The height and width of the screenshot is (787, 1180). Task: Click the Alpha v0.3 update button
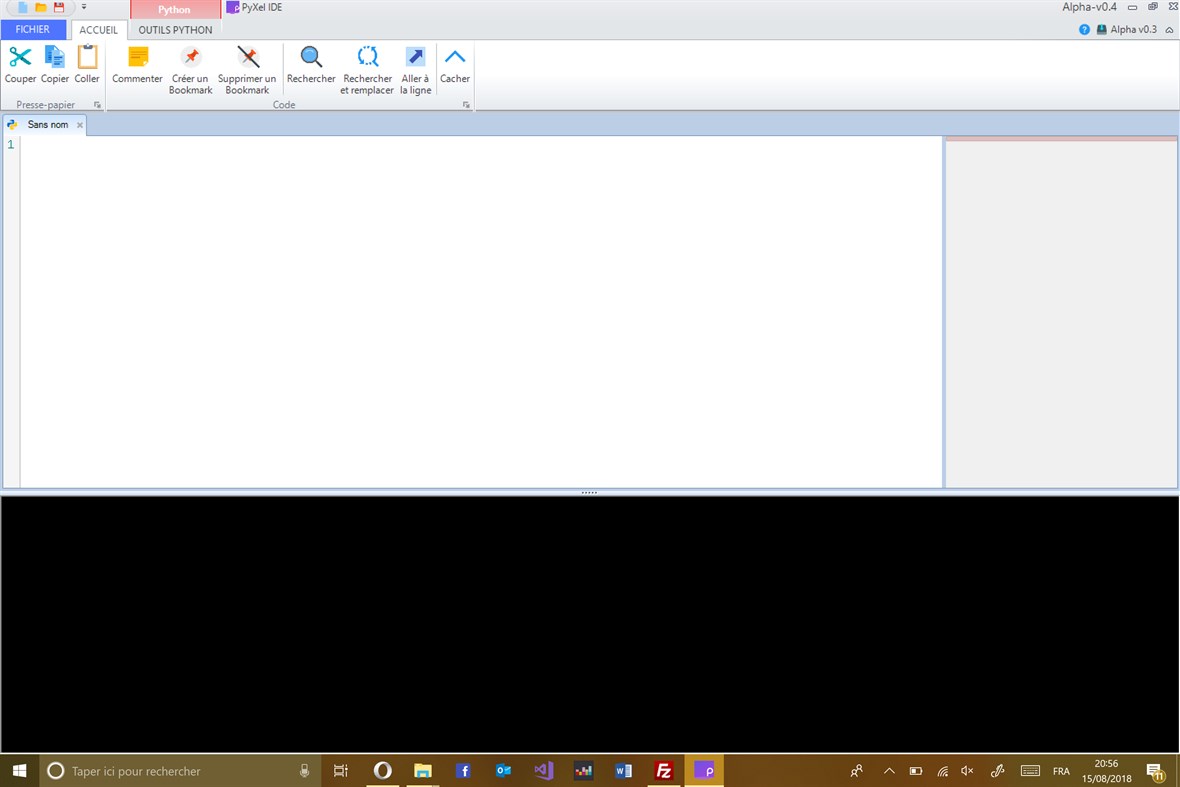pos(1126,29)
